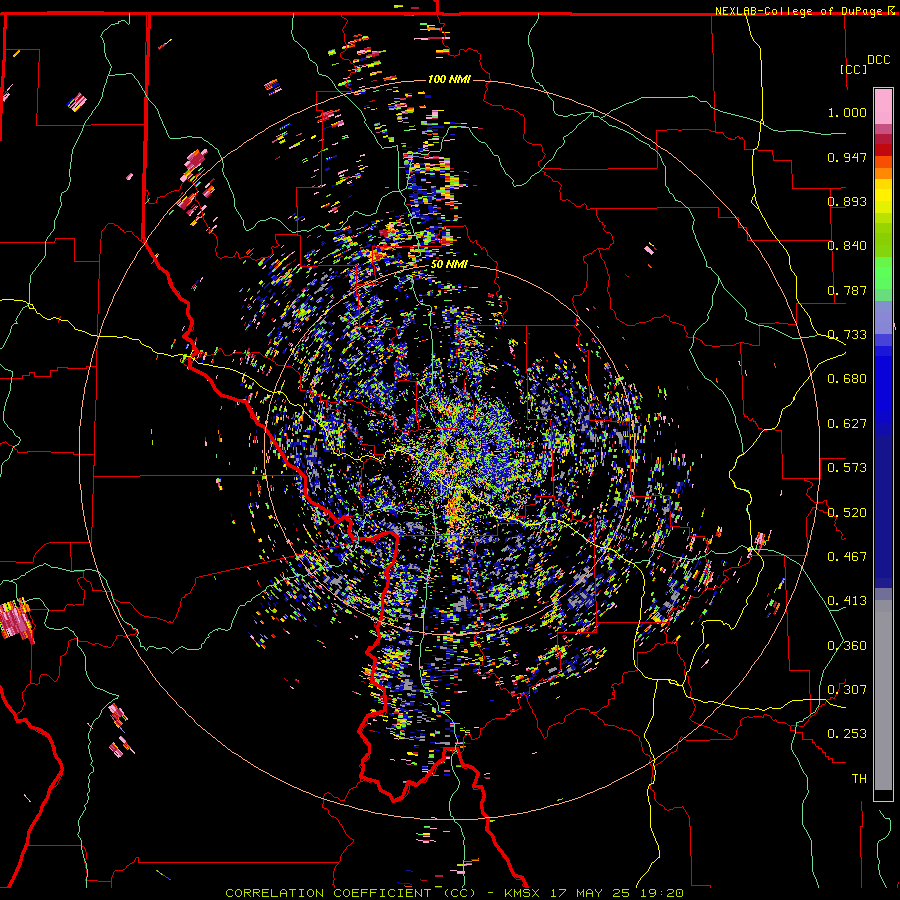Pick the red segment of color scale
Screen dimensions: 900x900
[883, 150]
